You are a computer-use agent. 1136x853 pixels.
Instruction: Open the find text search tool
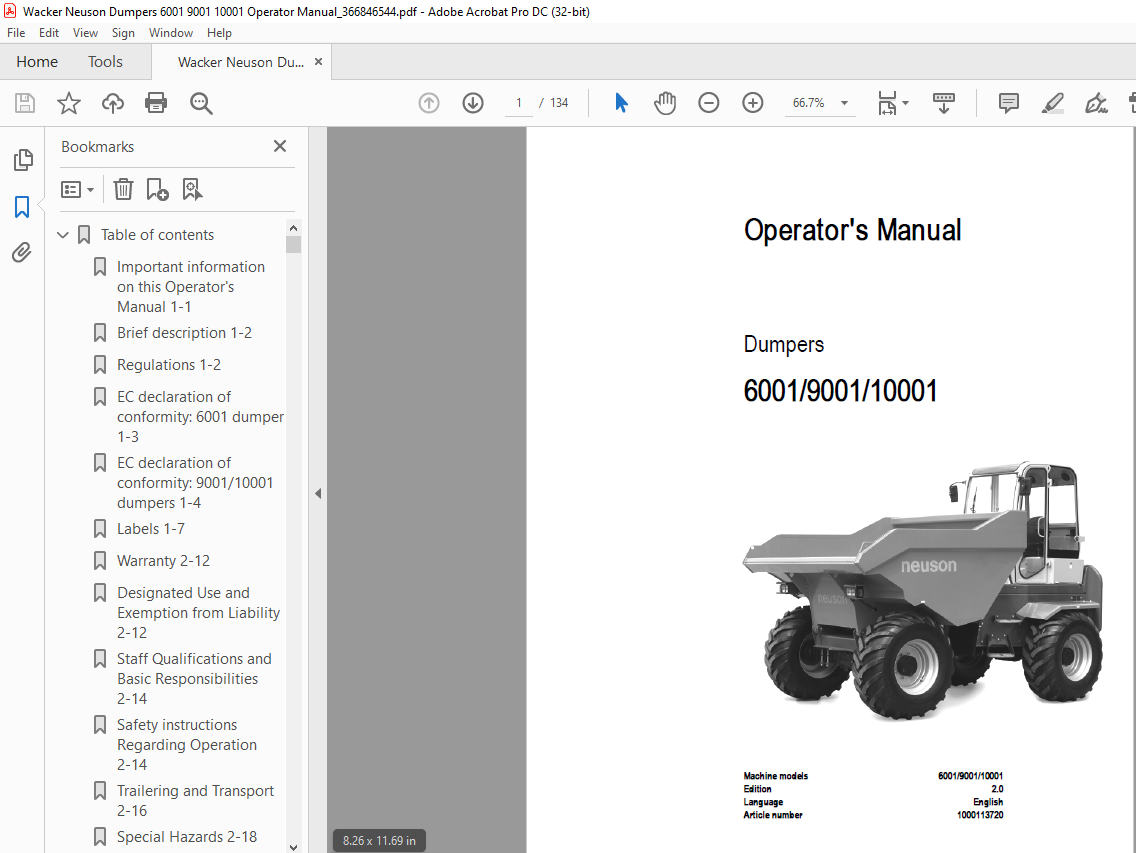coord(201,103)
